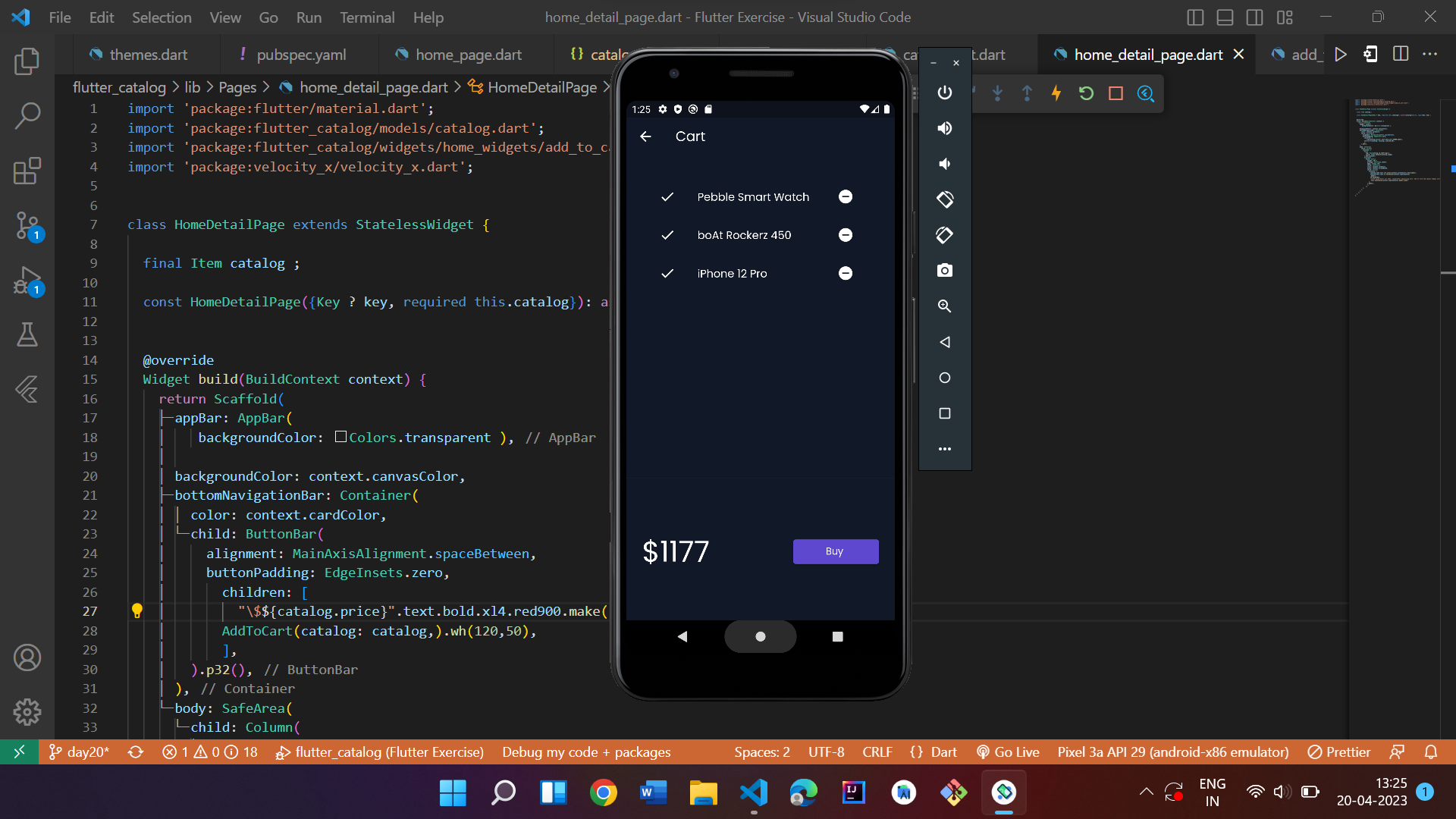Screen dimensions: 1456x819
Task: Click the Colors.transparent color swatch on line 18
Action: click(x=341, y=437)
